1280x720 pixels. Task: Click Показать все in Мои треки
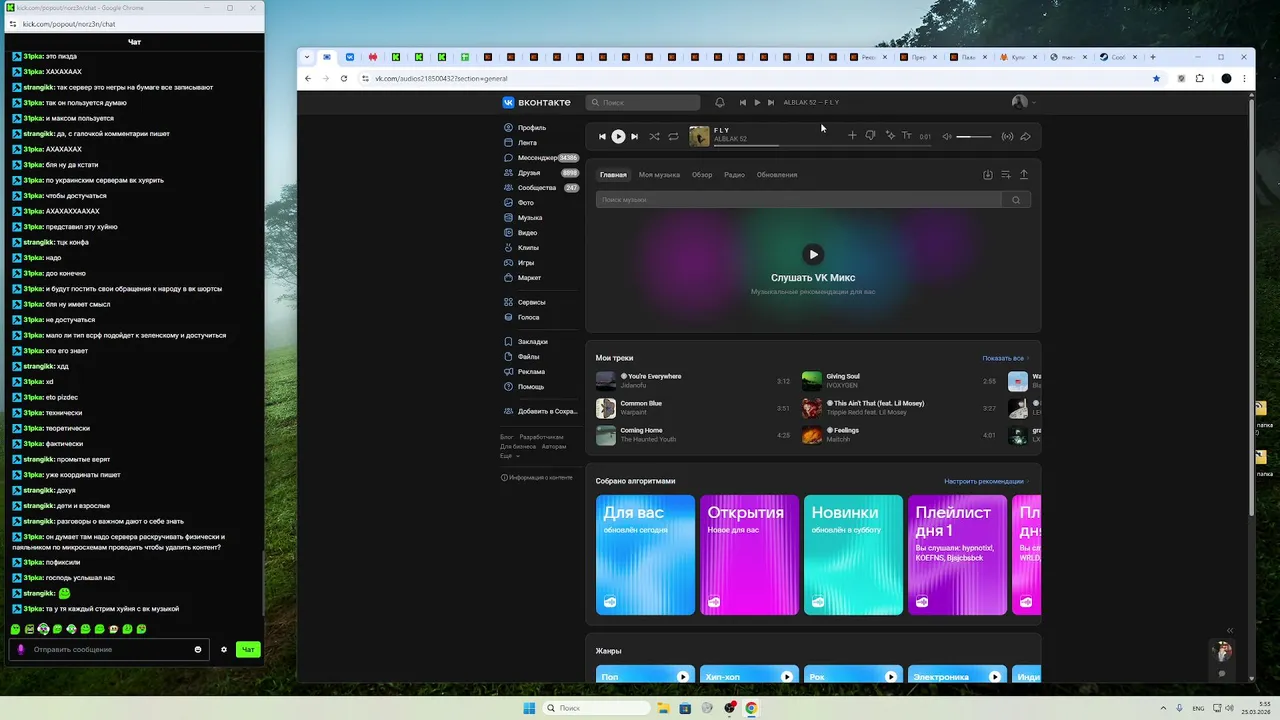(x=1005, y=358)
